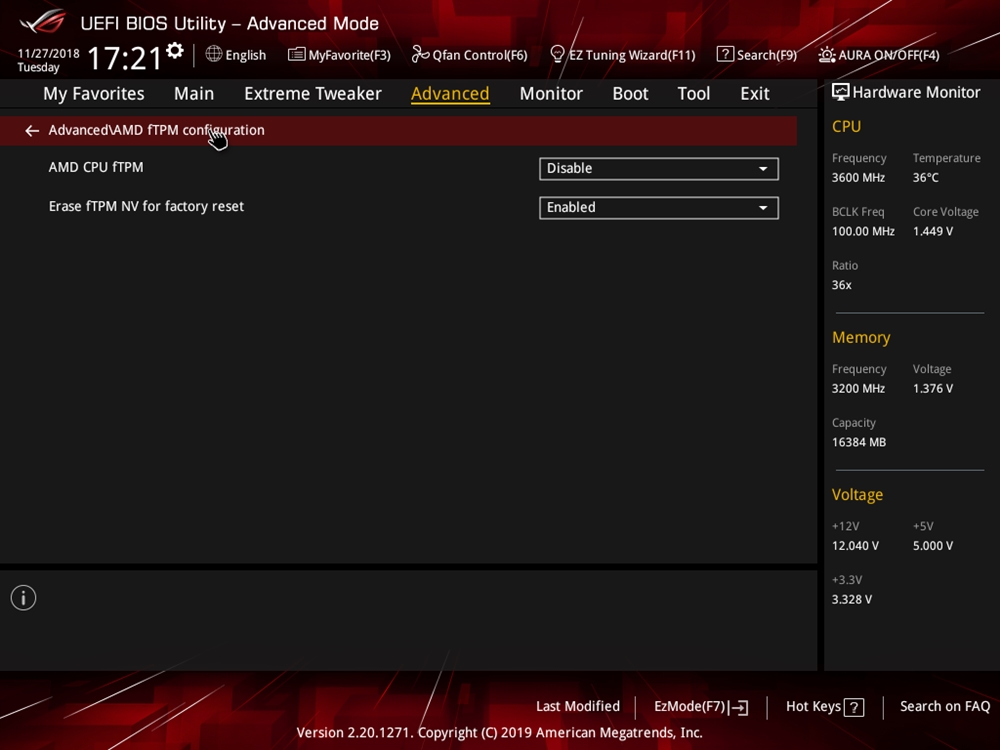
Task: Click arrow of Erase fTPM NV dropdown
Action: [763, 208]
